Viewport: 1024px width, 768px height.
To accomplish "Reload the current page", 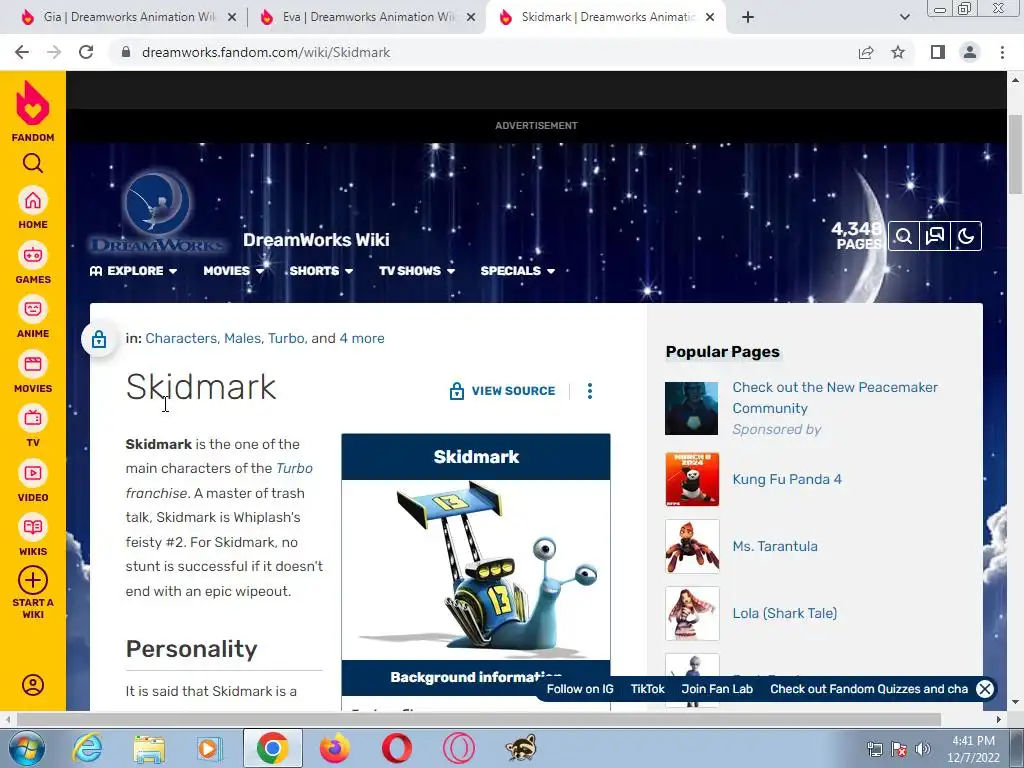I will coord(86,52).
